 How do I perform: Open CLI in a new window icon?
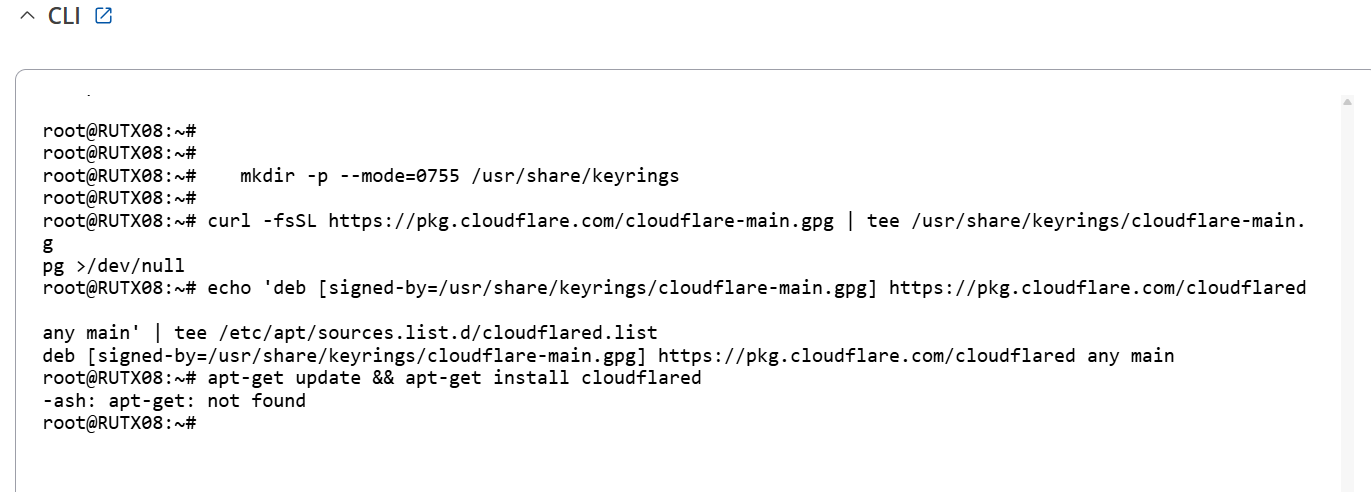[x=103, y=16]
